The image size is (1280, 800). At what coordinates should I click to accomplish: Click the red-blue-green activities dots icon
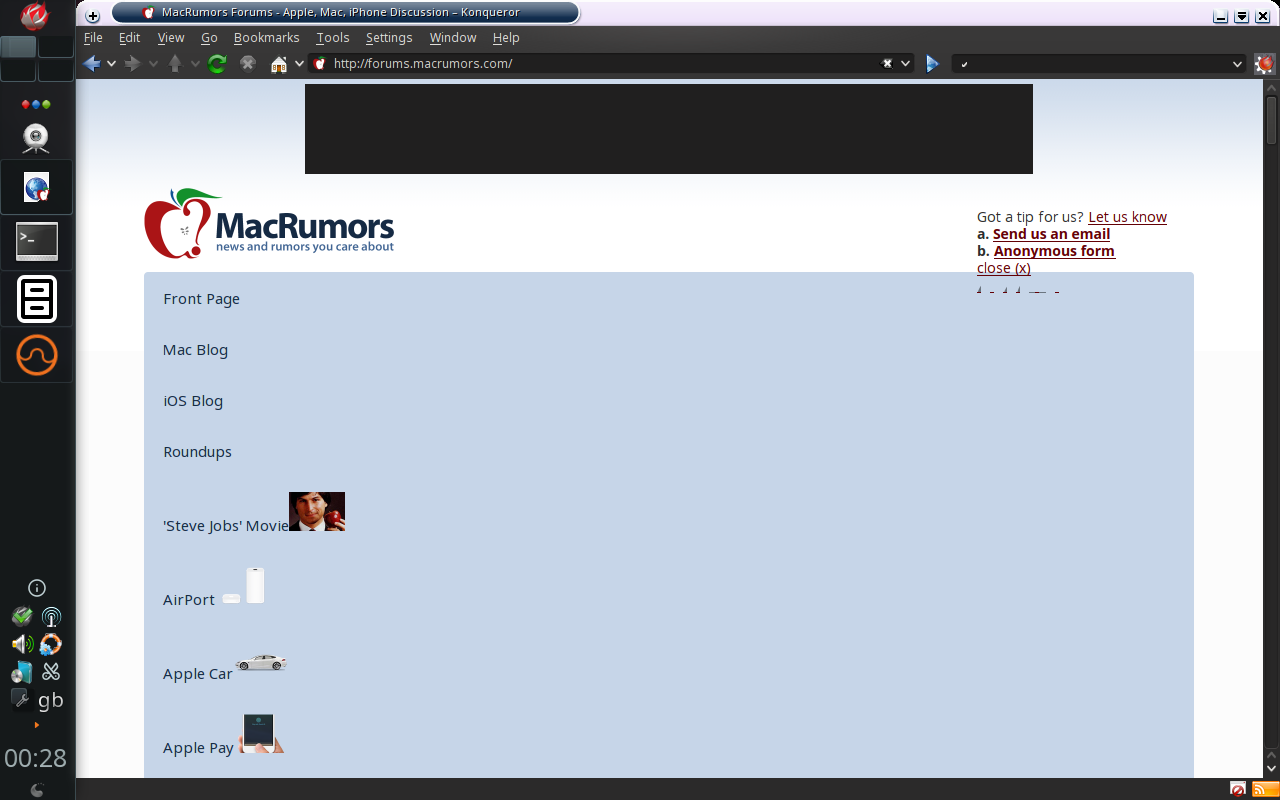coord(36,104)
